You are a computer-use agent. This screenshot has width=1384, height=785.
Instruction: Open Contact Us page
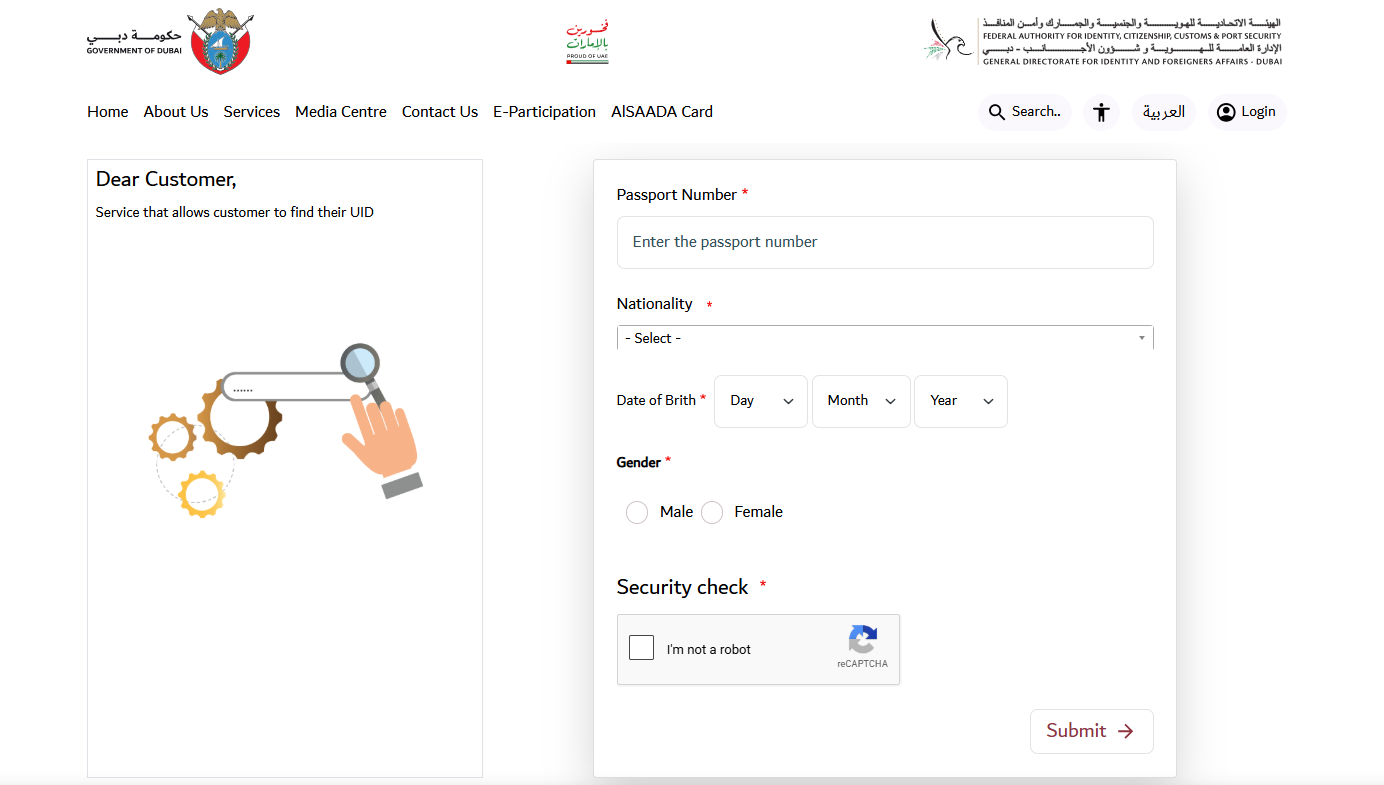pyautogui.click(x=440, y=112)
